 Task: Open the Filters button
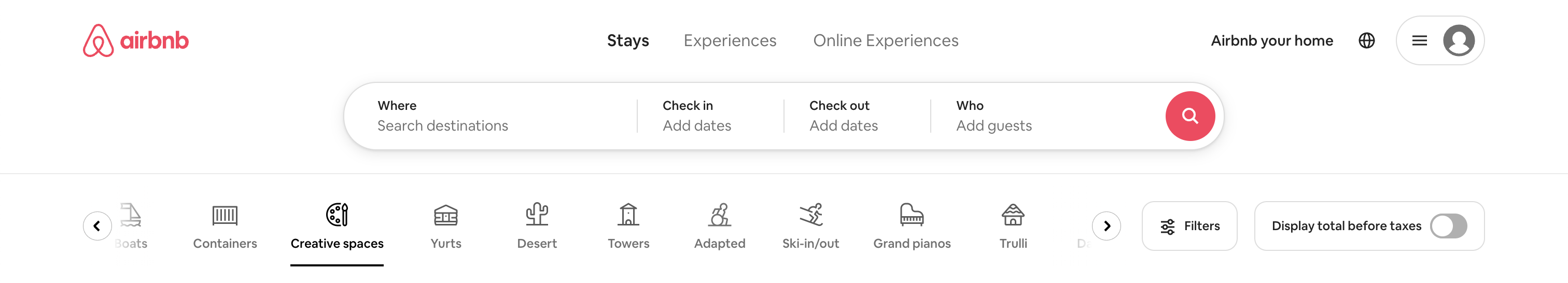click(x=1189, y=226)
